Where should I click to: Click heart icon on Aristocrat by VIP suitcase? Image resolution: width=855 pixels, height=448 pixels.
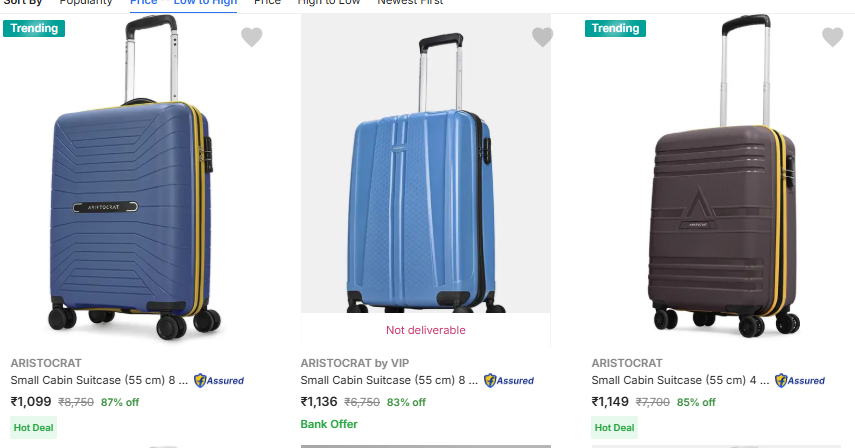(x=542, y=37)
